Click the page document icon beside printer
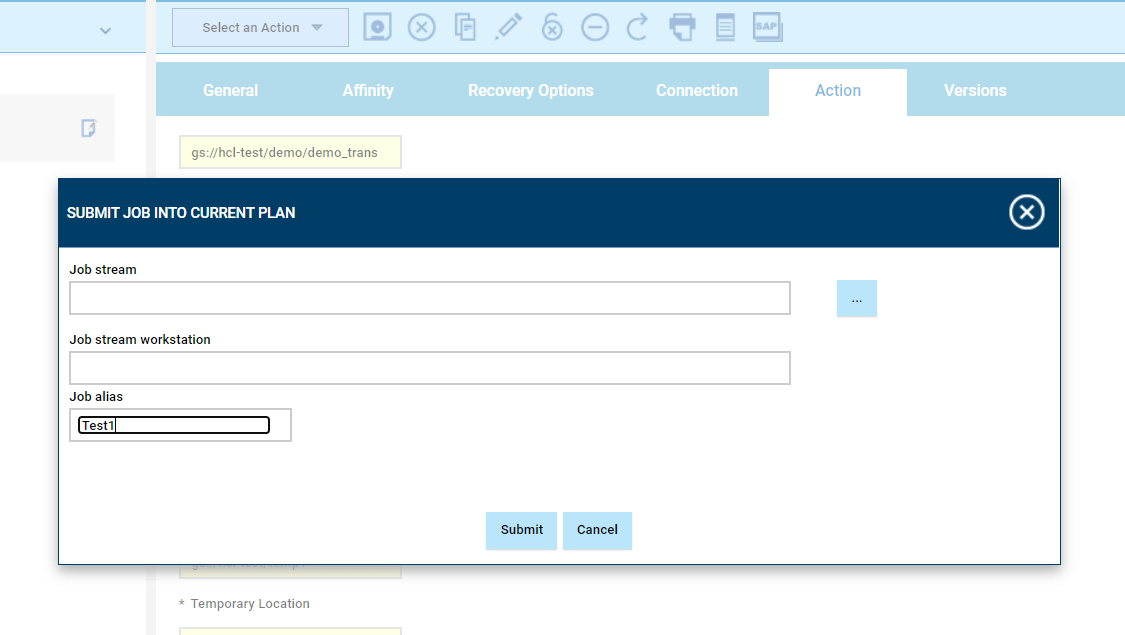Image resolution: width=1125 pixels, height=635 pixels. (725, 27)
